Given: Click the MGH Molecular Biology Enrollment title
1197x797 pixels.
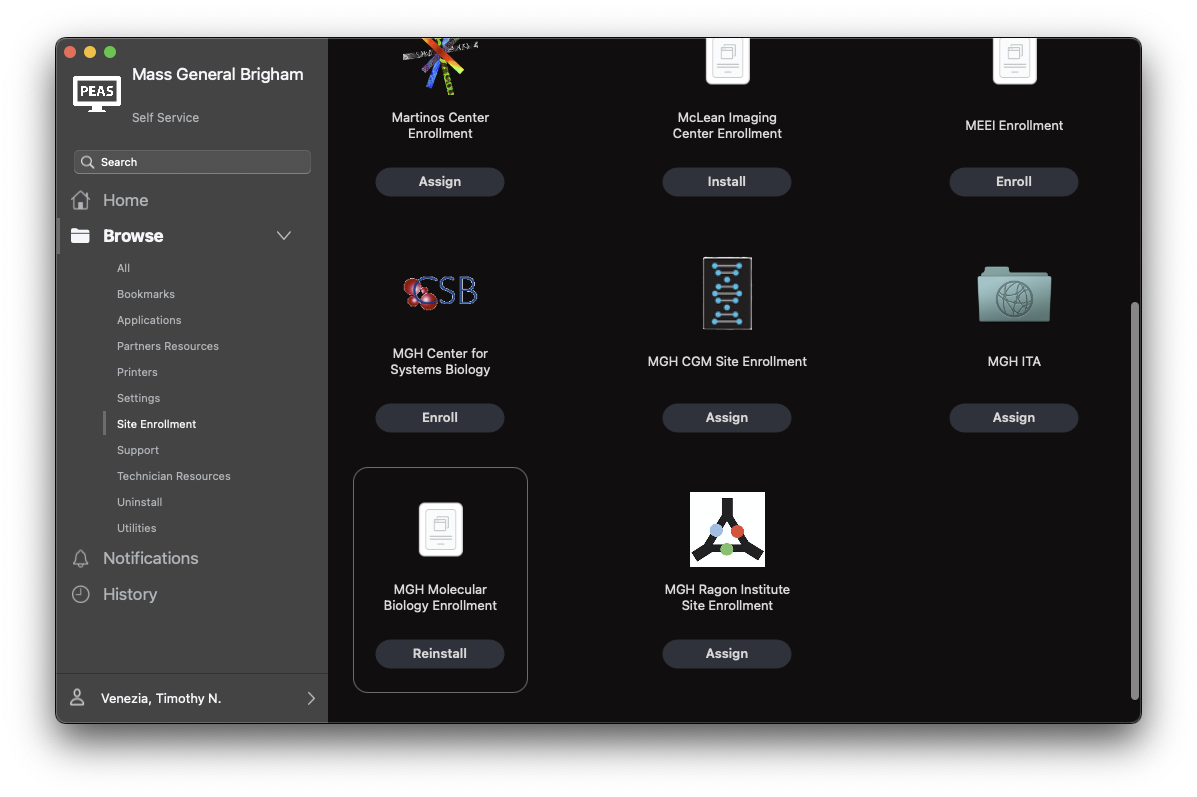Looking at the screenshot, I should point(440,597).
